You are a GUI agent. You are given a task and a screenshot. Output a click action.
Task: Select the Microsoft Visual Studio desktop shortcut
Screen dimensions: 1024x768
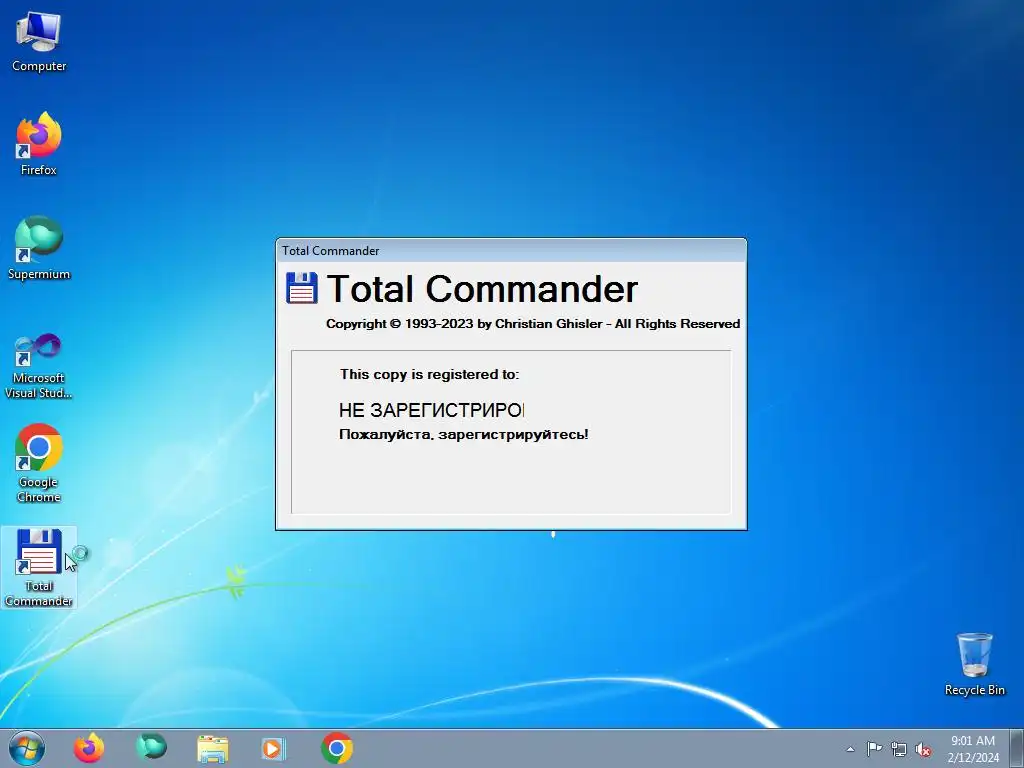(39, 366)
